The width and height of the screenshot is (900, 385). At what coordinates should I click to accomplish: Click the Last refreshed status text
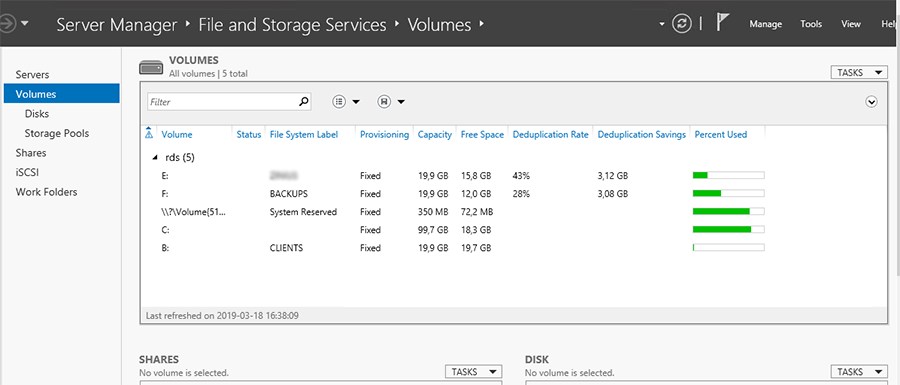coord(222,315)
